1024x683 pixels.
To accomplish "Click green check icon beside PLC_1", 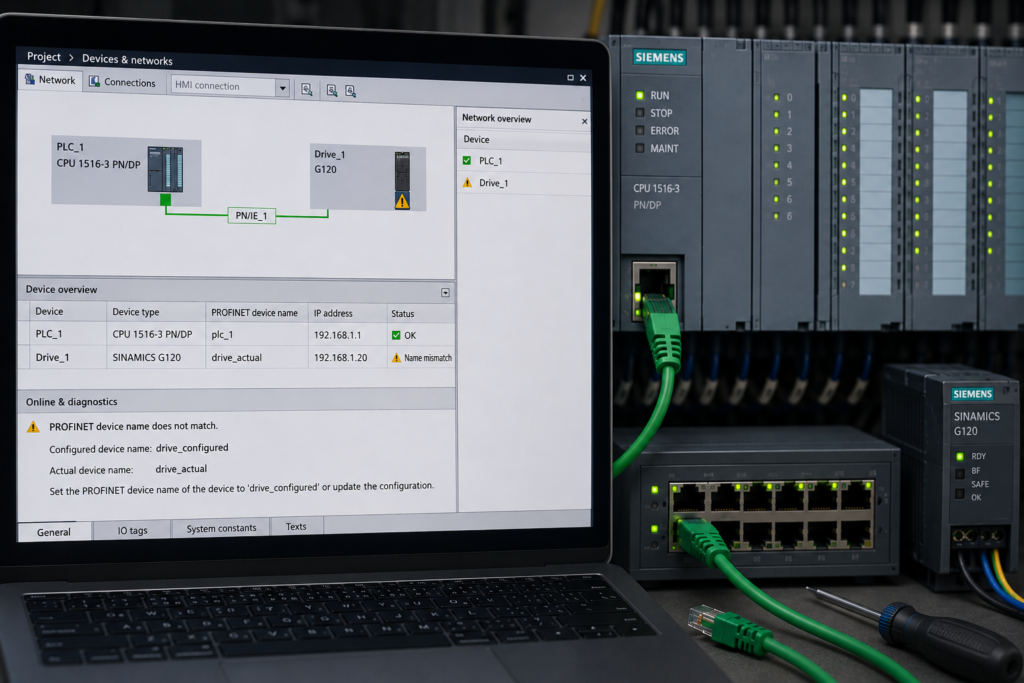I will 466,160.
